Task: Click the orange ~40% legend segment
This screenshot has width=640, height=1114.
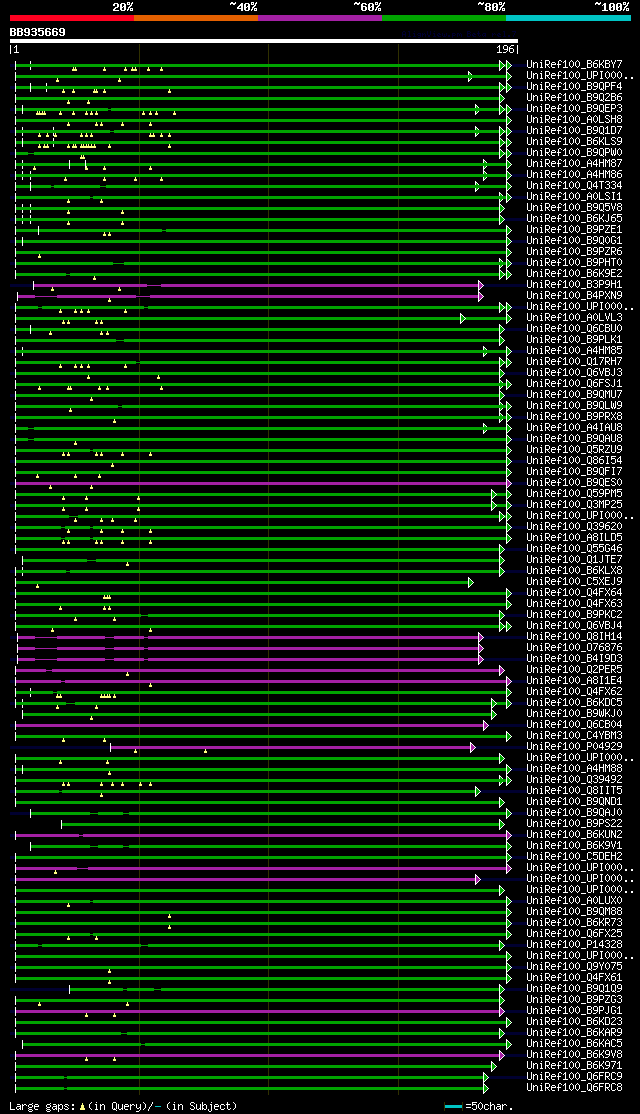Action: (x=196, y=17)
